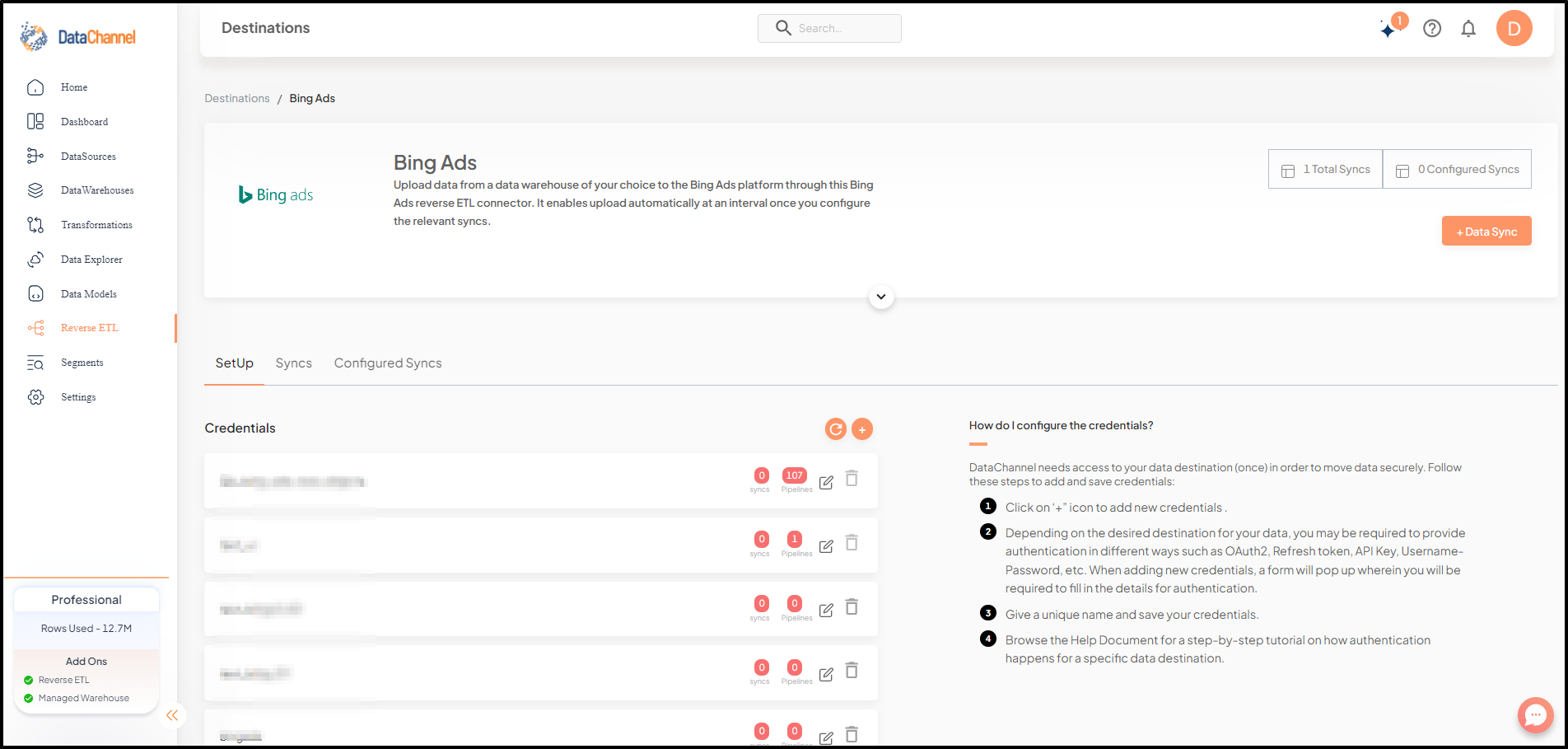
Task: Click the Professional plan label
Action: pos(86,600)
